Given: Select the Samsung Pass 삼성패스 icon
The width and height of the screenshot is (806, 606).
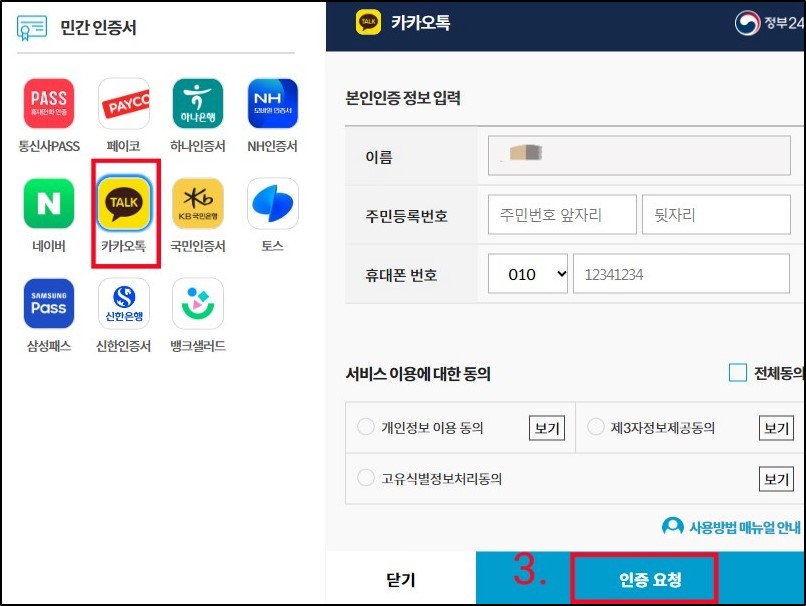Looking at the screenshot, I should 49,303.
